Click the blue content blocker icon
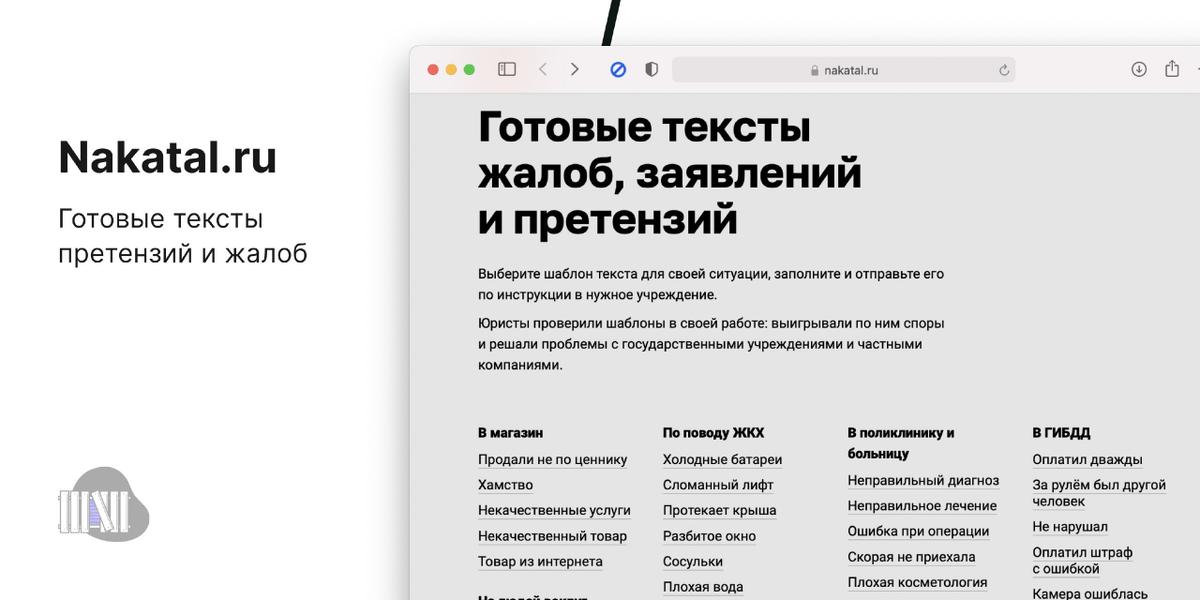This screenshot has height=600, width=1200. click(618, 70)
